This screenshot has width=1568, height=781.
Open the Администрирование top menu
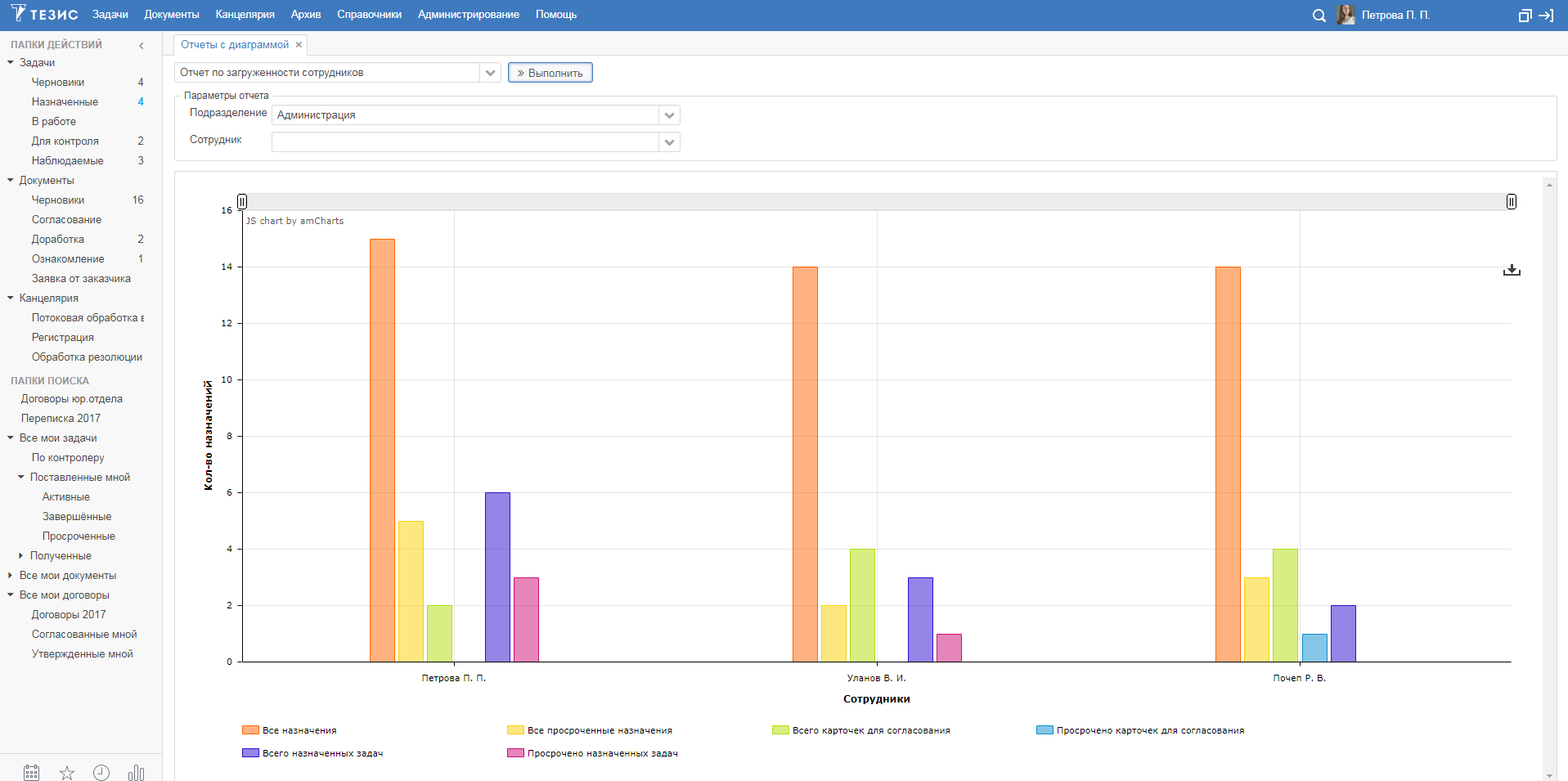469,15
